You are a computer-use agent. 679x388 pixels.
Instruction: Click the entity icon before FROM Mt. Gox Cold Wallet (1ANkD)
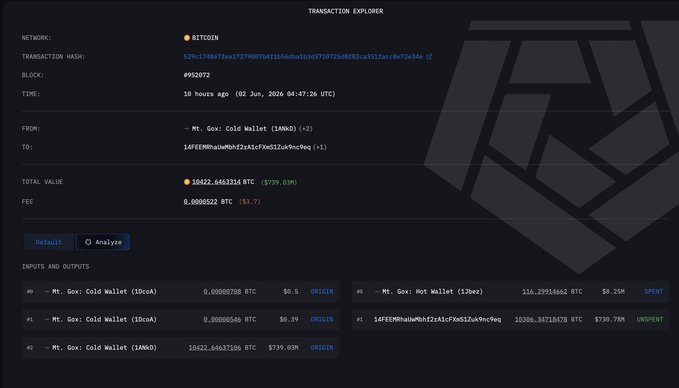187,129
